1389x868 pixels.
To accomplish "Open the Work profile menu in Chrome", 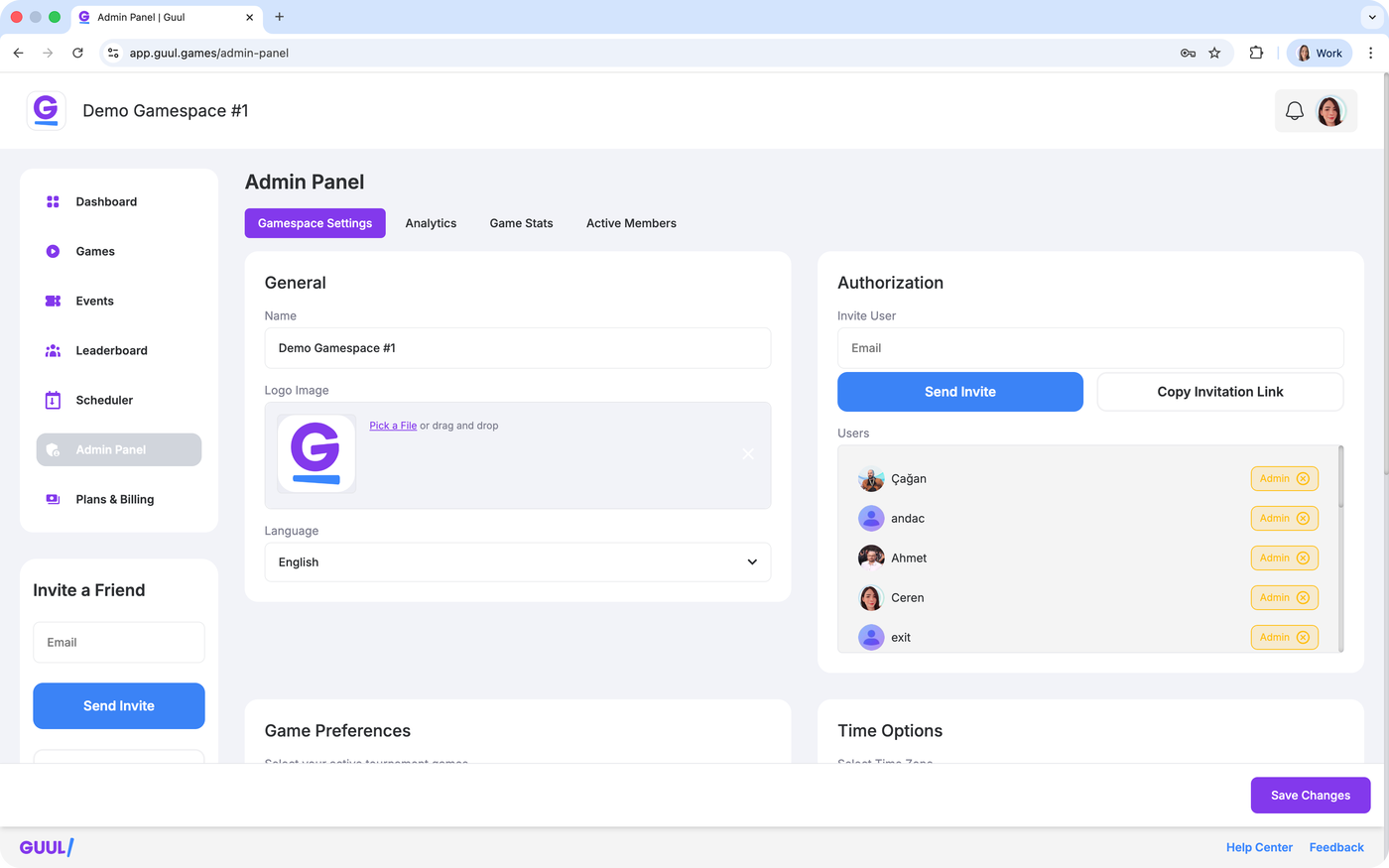I will [x=1319, y=54].
